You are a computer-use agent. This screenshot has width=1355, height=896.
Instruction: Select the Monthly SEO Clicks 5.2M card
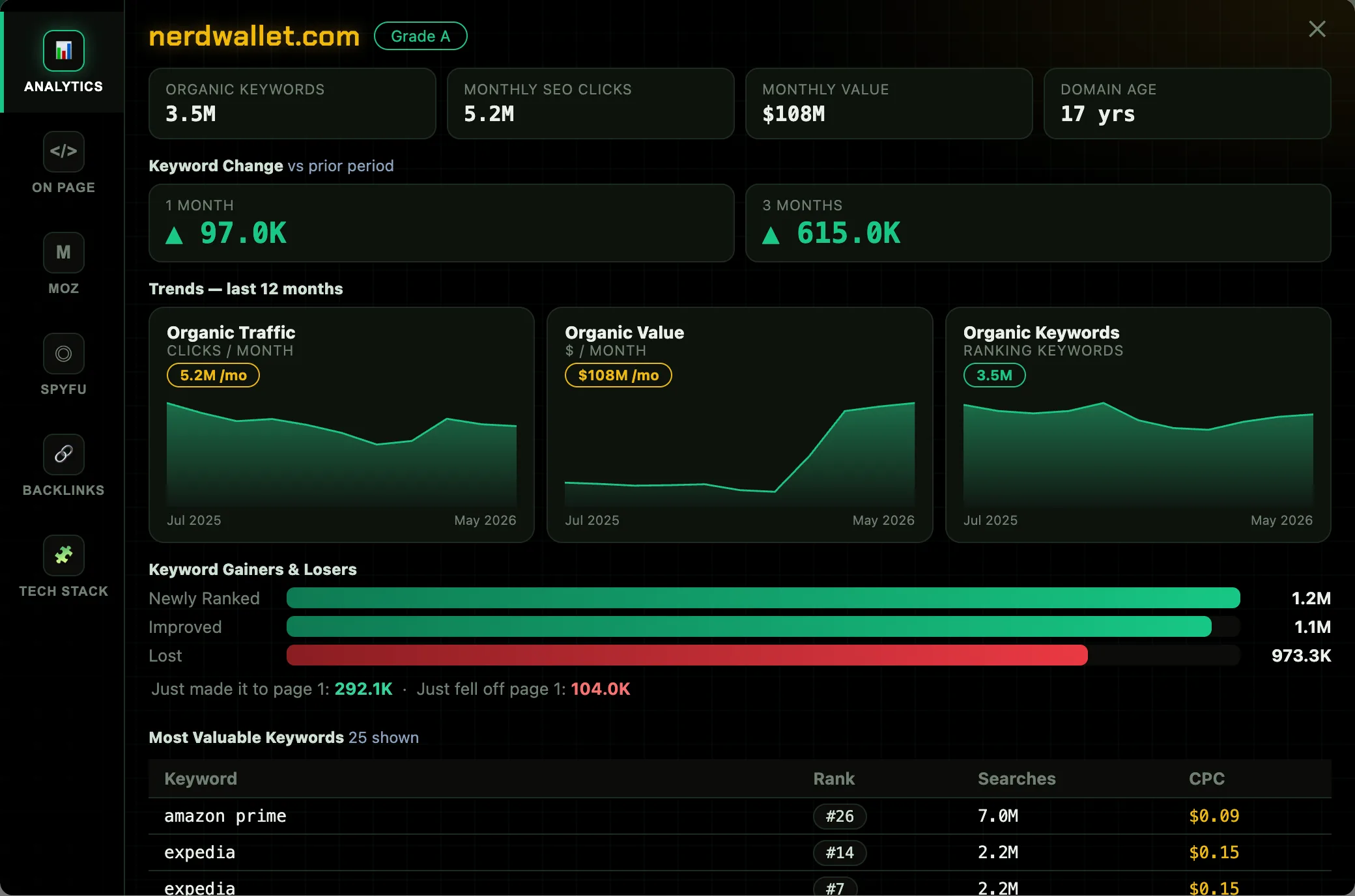tap(591, 104)
